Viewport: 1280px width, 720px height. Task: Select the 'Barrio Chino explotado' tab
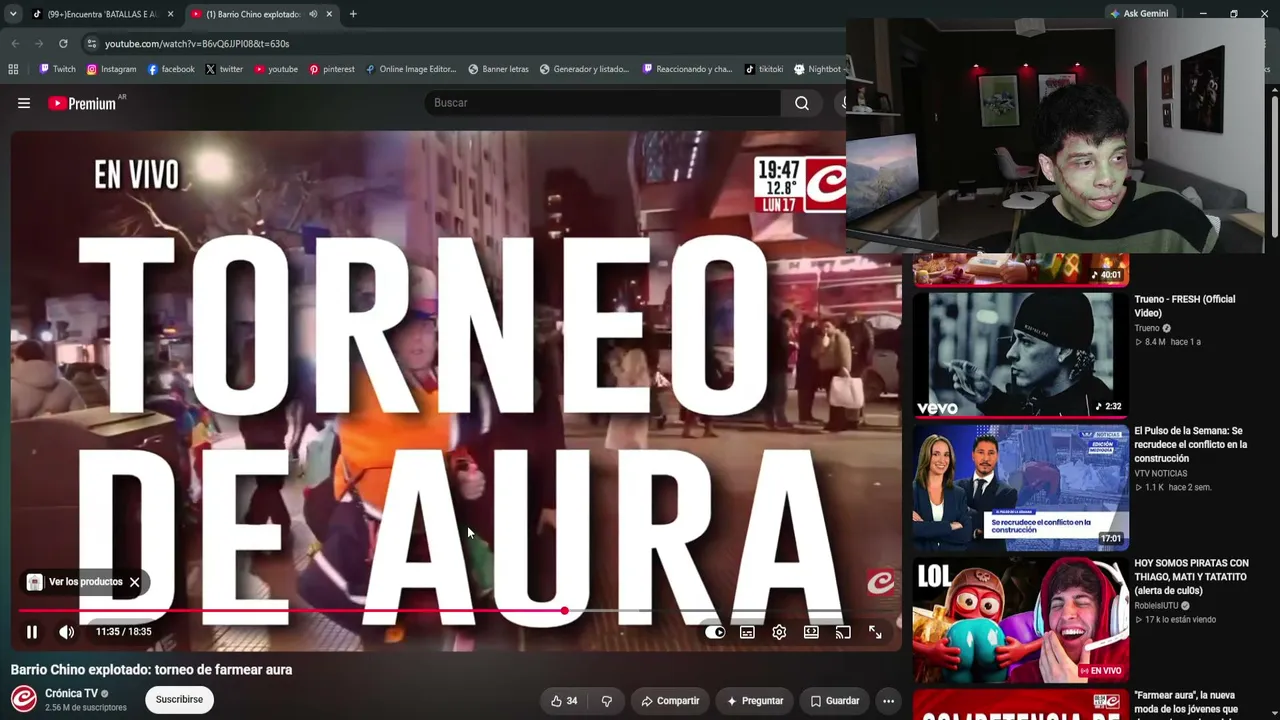254,14
